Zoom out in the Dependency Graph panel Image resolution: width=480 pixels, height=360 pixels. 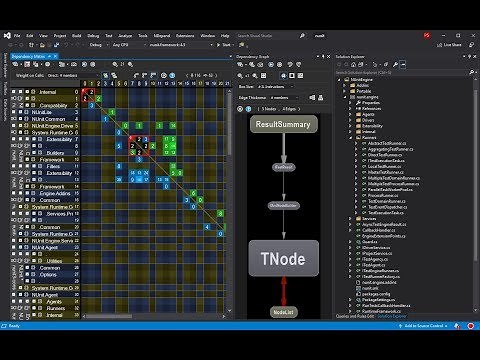(240, 76)
